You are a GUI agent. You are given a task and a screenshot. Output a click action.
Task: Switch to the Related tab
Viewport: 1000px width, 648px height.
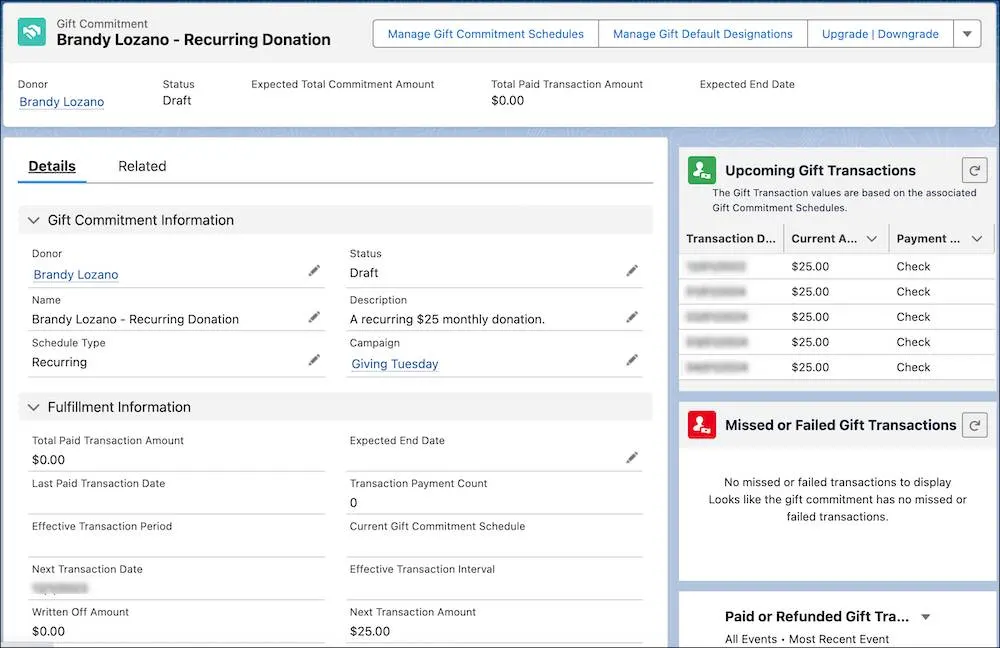tap(142, 166)
